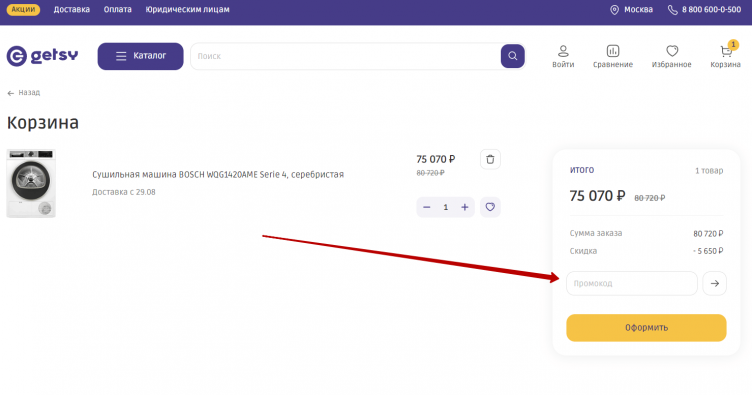Viewport: 752px width, 395px height.
Task: Click the 80 720 ₽ order sum value
Action: click(x=708, y=233)
